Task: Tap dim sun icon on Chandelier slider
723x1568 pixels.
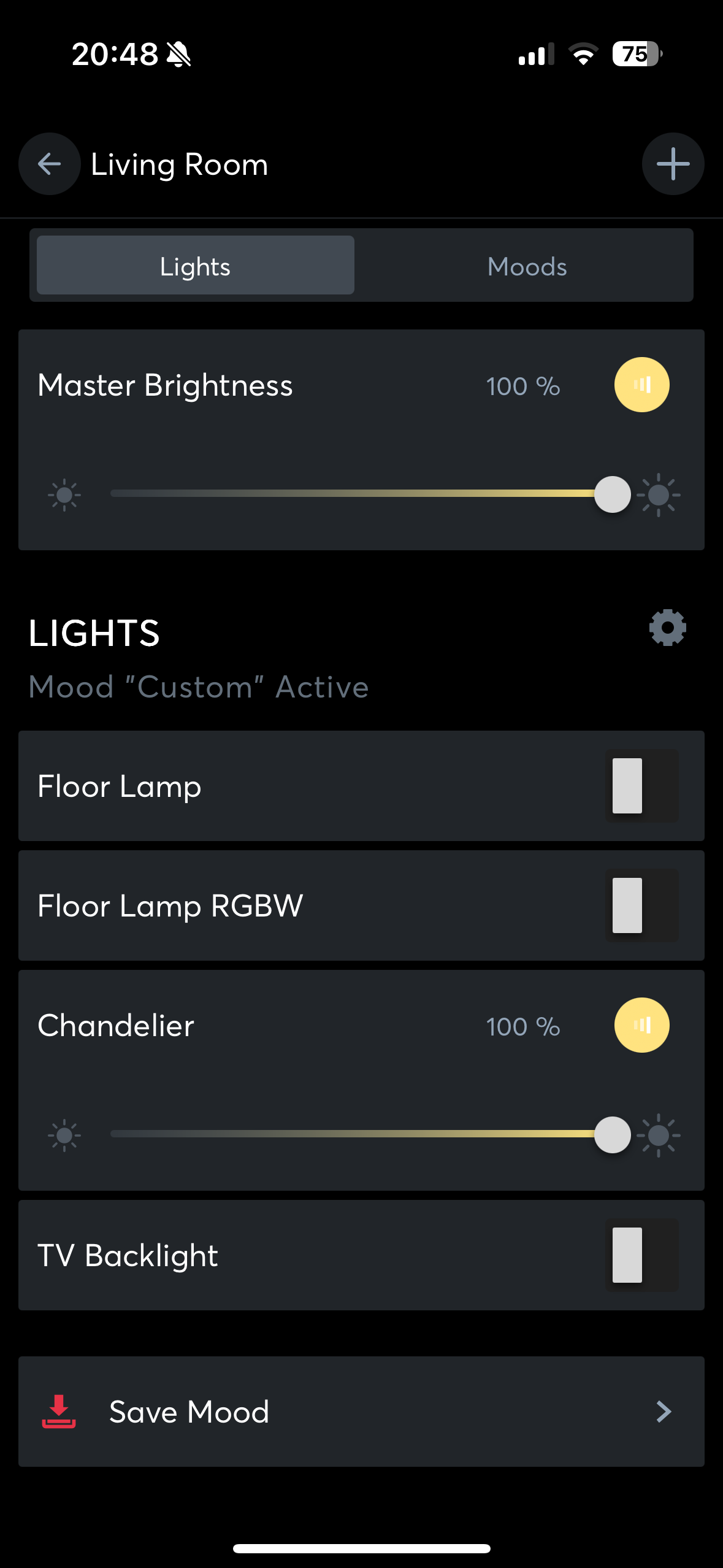Action: pos(64,1136)
